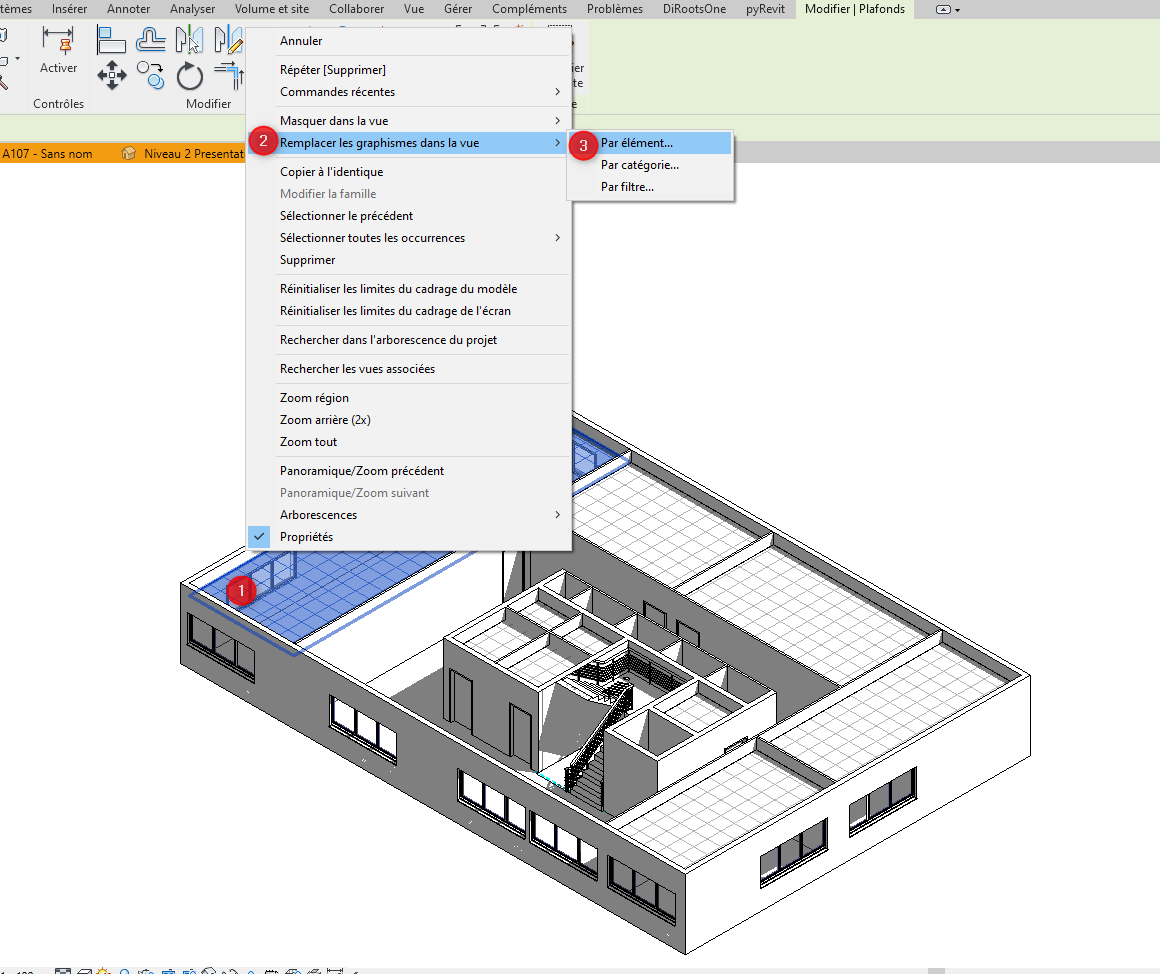Click Réinitialiser les limites du cadrage du modèle
The width and height of the screenshot is (1160, 974).
(x=408, y=289)
